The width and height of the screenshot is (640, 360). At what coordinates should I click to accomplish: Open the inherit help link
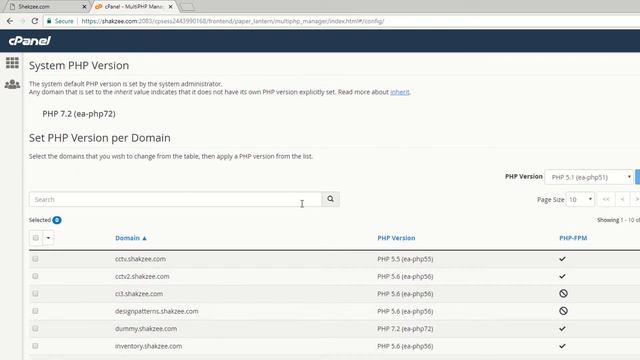tap(400, 92)
